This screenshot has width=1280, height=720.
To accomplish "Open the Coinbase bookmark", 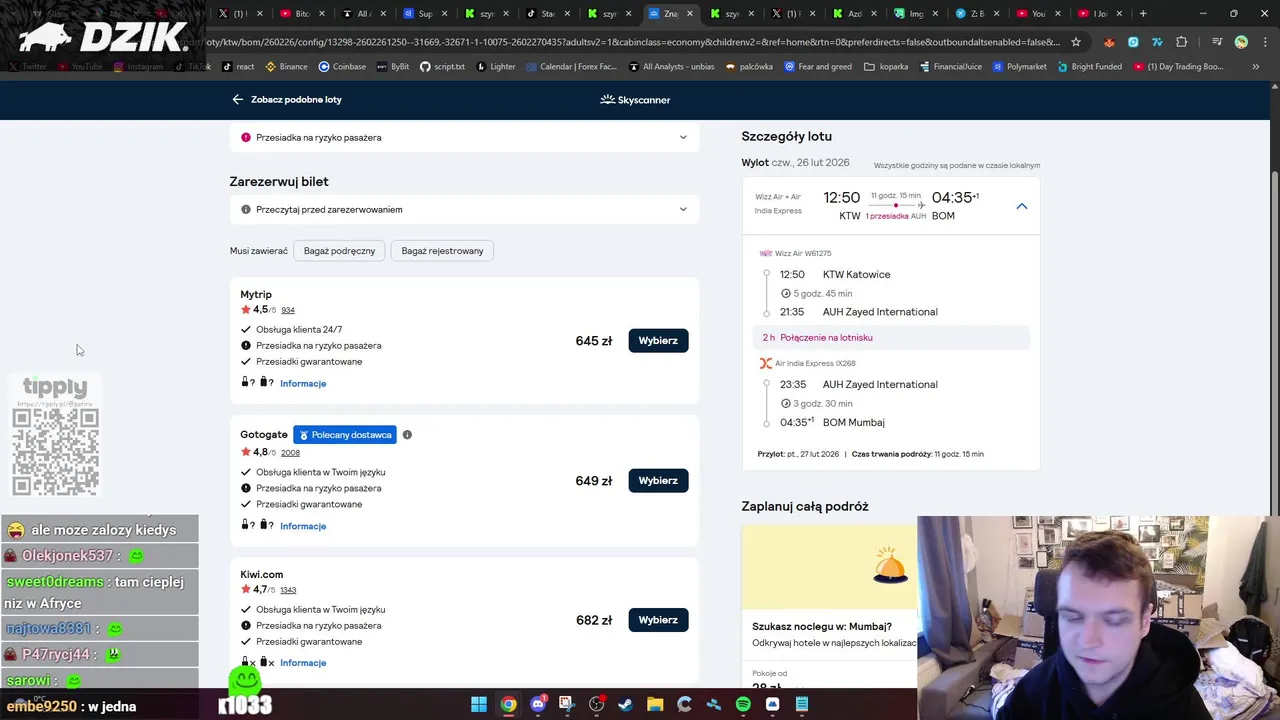I will click(342, 67).
